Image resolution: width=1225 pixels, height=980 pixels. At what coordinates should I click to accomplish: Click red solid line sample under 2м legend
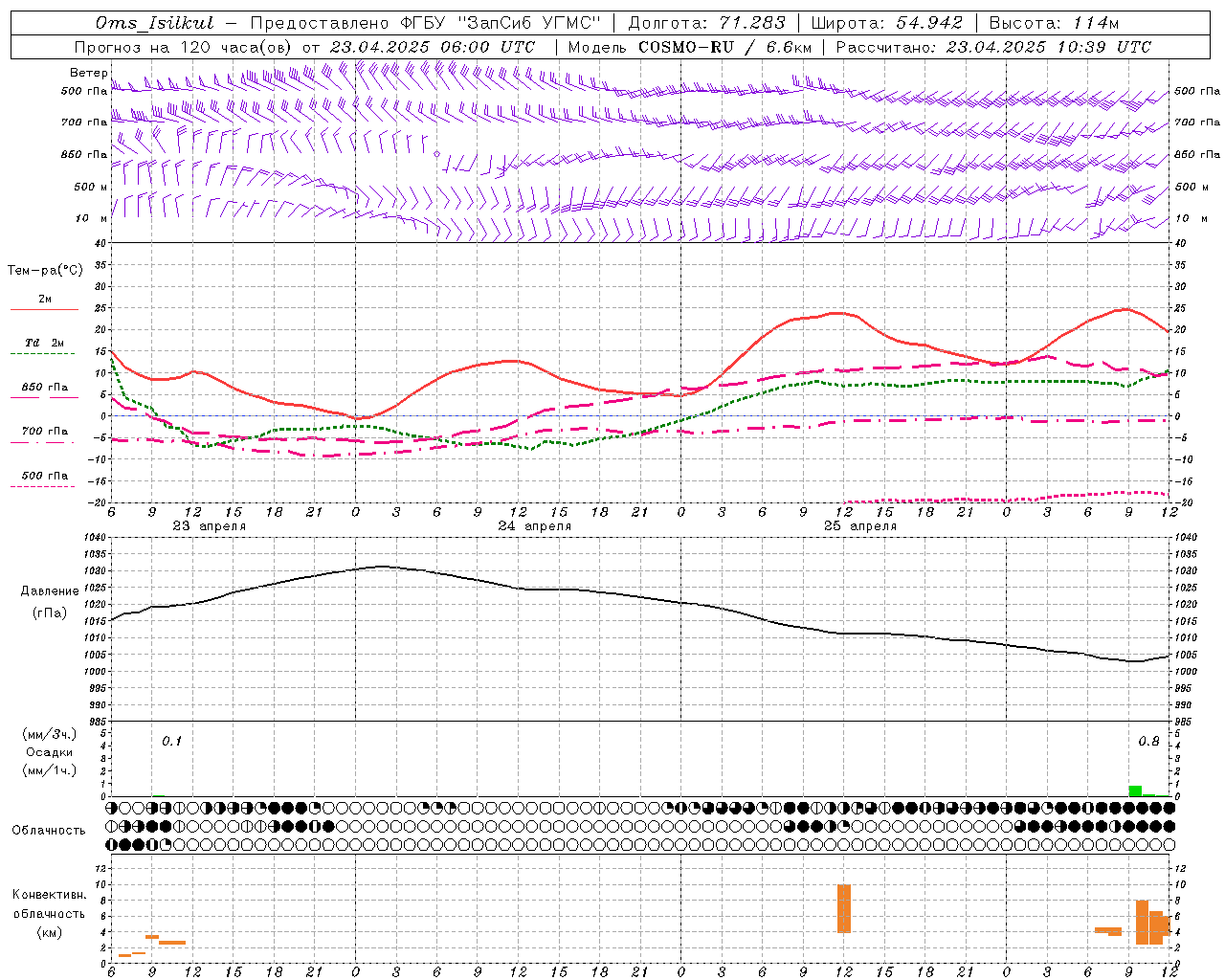point(44,309)
